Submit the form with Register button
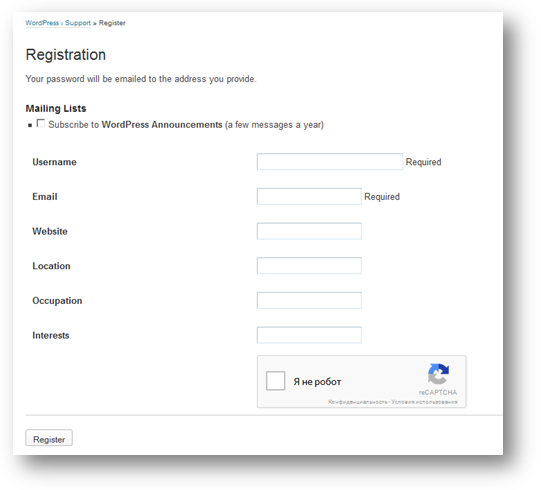541x490 pixels. 49,438
